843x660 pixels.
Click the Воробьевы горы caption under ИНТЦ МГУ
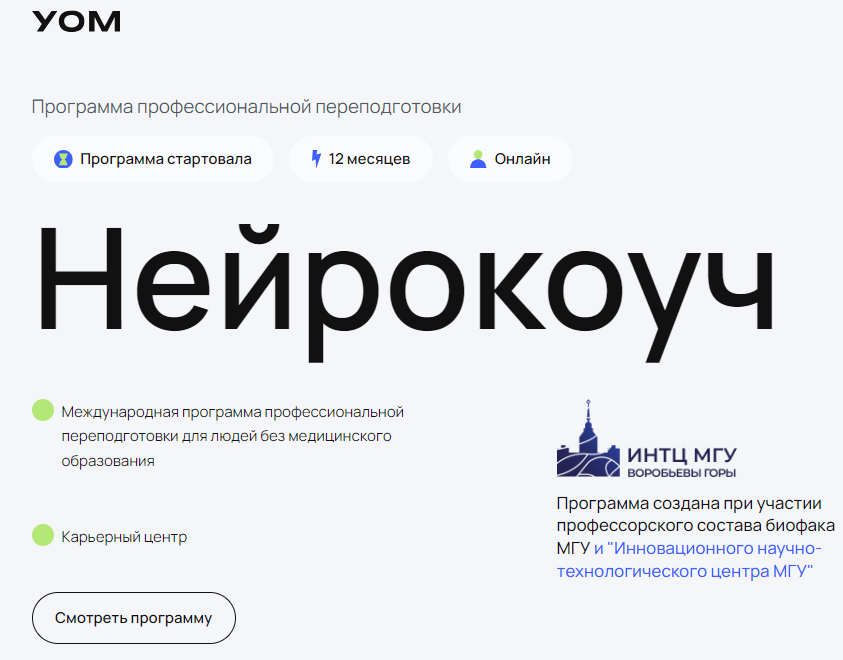682,472
